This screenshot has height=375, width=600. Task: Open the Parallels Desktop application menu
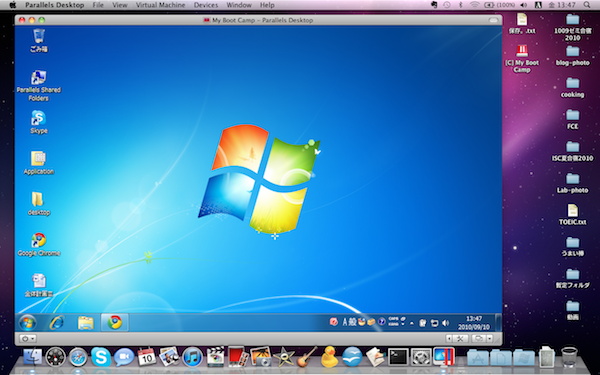[55, 5]
